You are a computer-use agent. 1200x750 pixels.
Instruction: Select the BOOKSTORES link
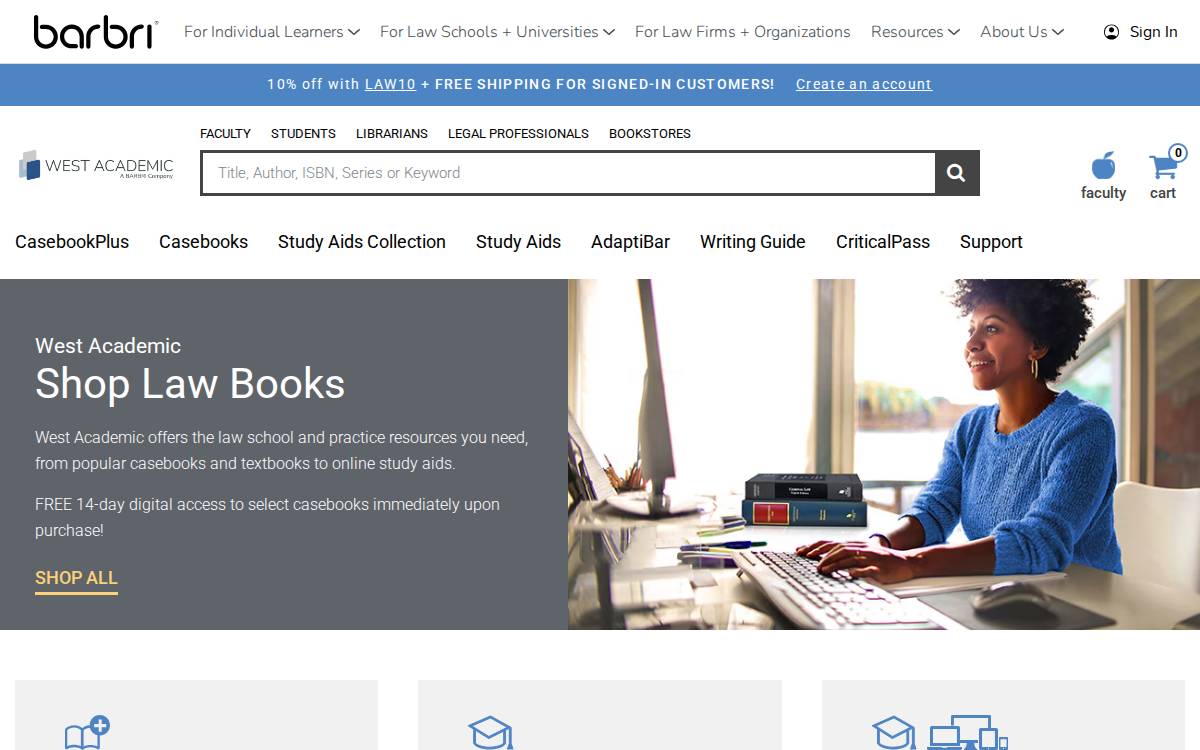coord(650,133)
